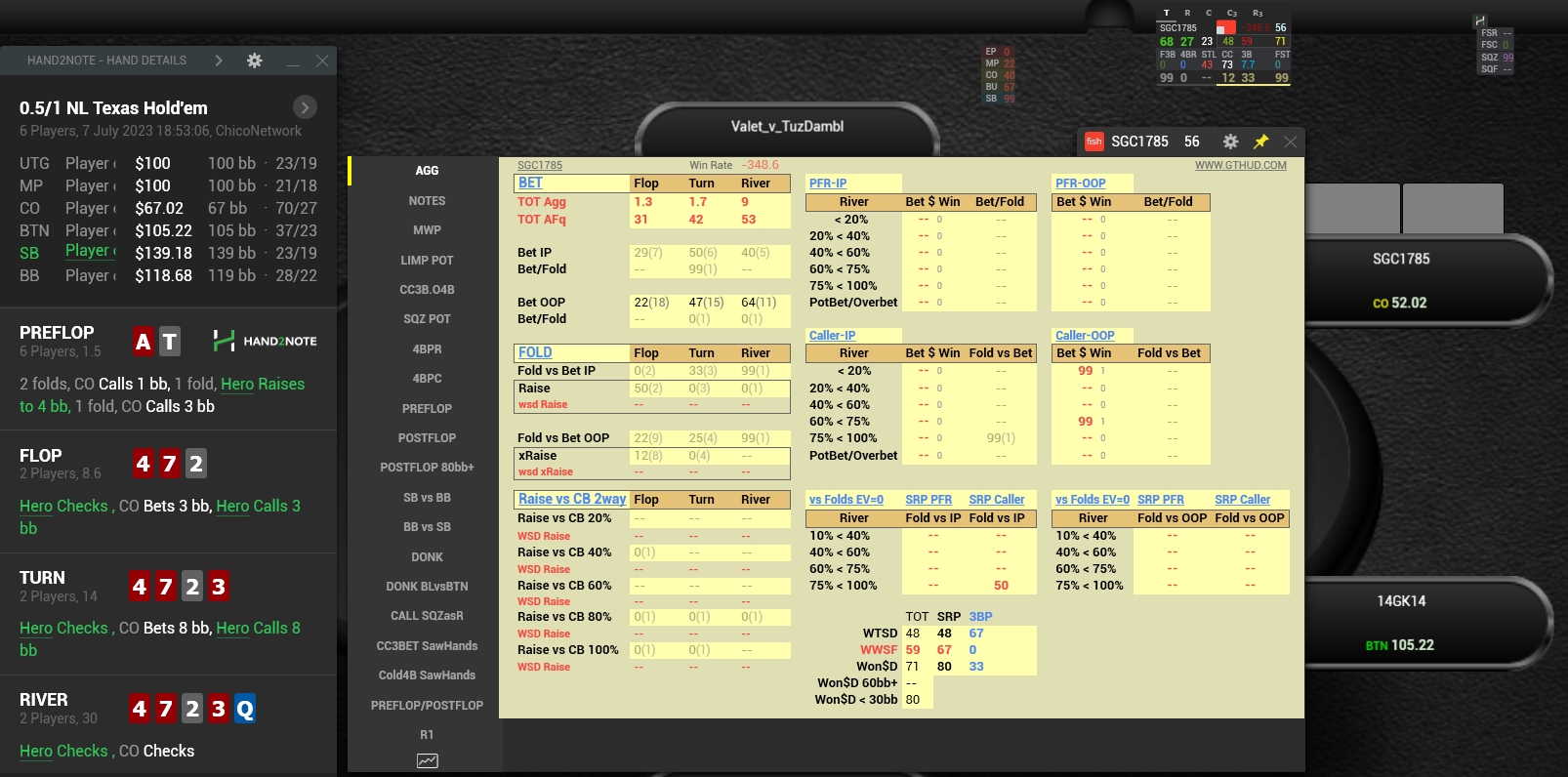The height and width of the screenshot is (777, 1568).
Task: Open the R1 tab
Action: [x=427, y=735]
